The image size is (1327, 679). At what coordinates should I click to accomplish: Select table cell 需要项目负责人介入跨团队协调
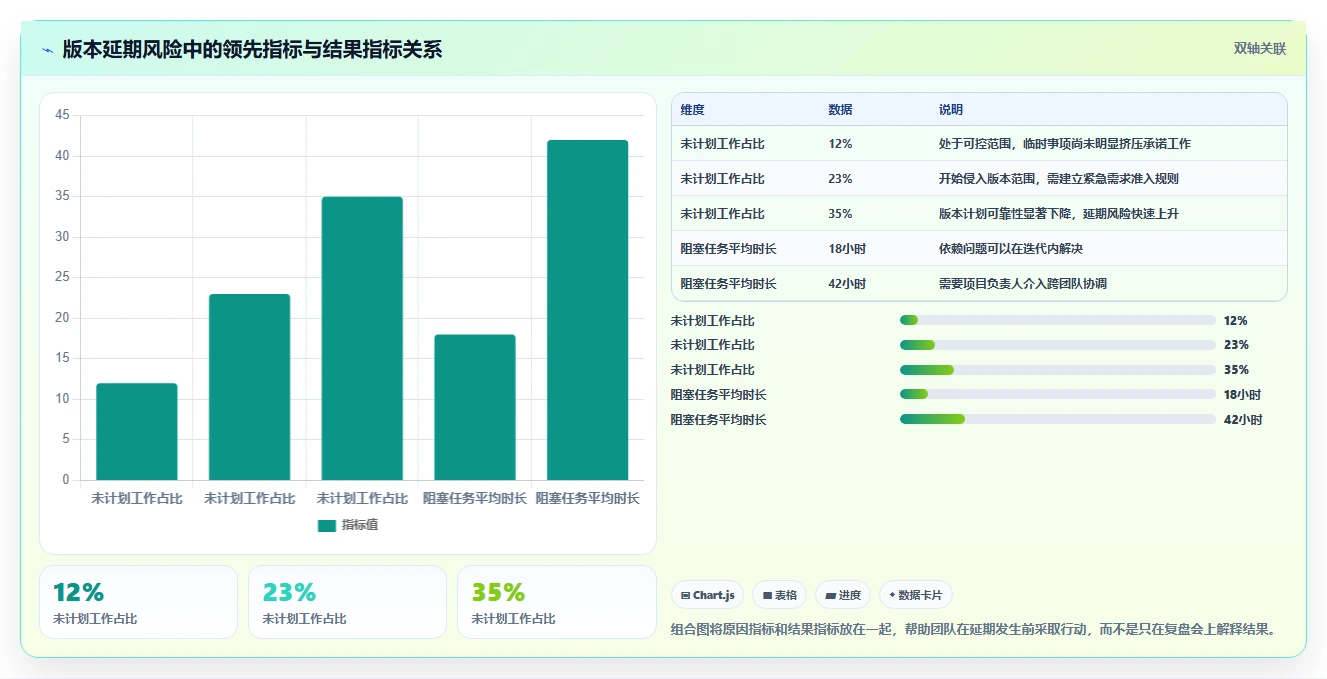point(1023,284)
